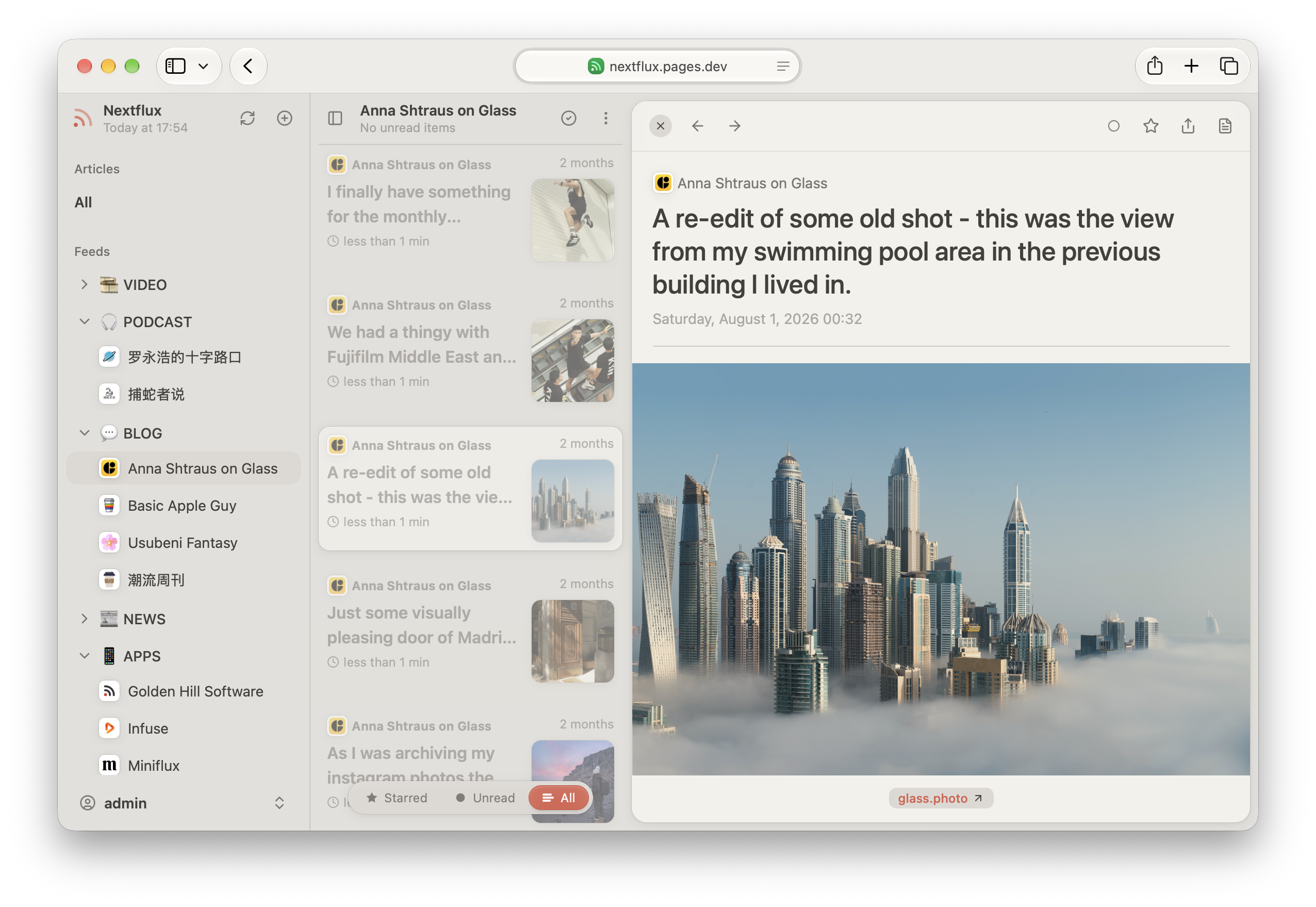Open the glass.photo source link

click(x=940, y=799)
